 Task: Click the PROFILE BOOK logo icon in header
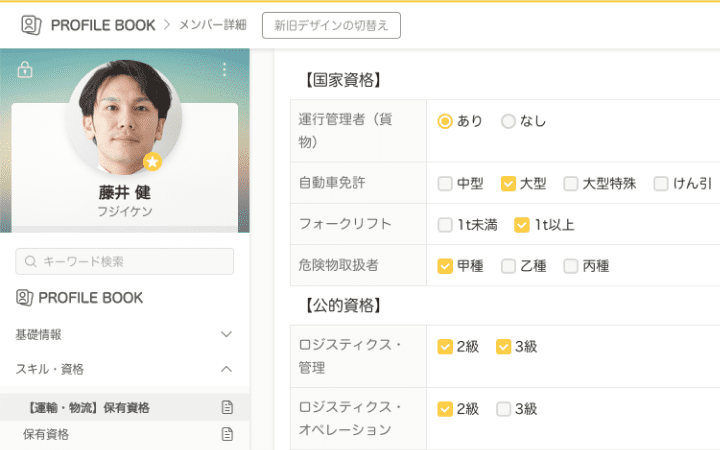31,25
